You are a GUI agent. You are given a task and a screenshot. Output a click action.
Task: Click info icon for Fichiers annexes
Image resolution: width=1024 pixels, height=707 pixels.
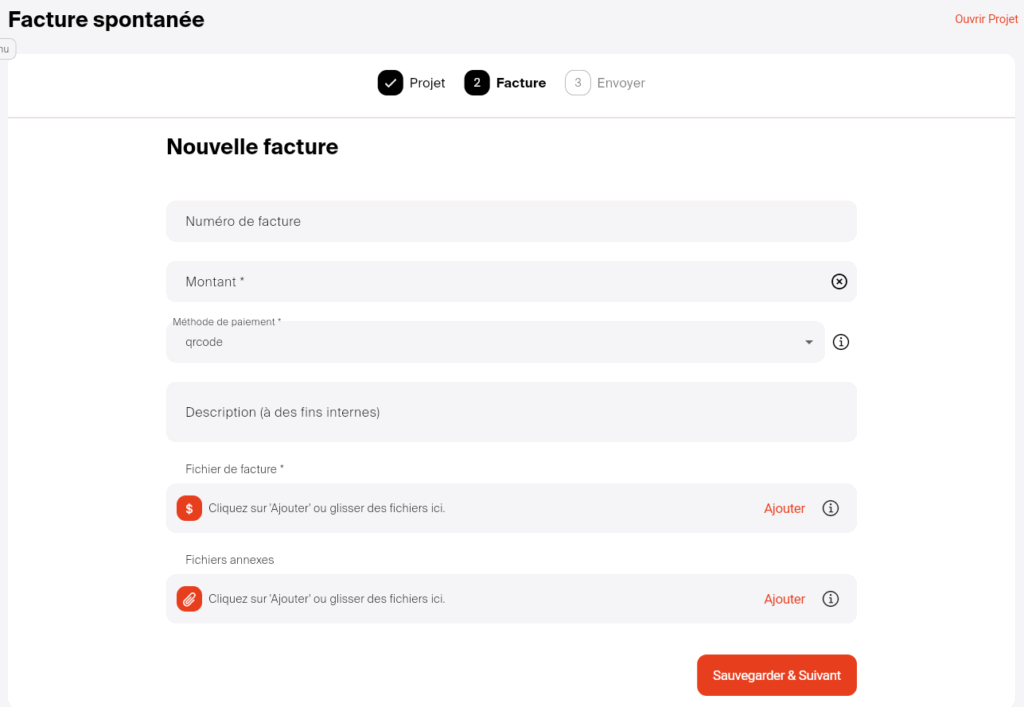(830, 599)
